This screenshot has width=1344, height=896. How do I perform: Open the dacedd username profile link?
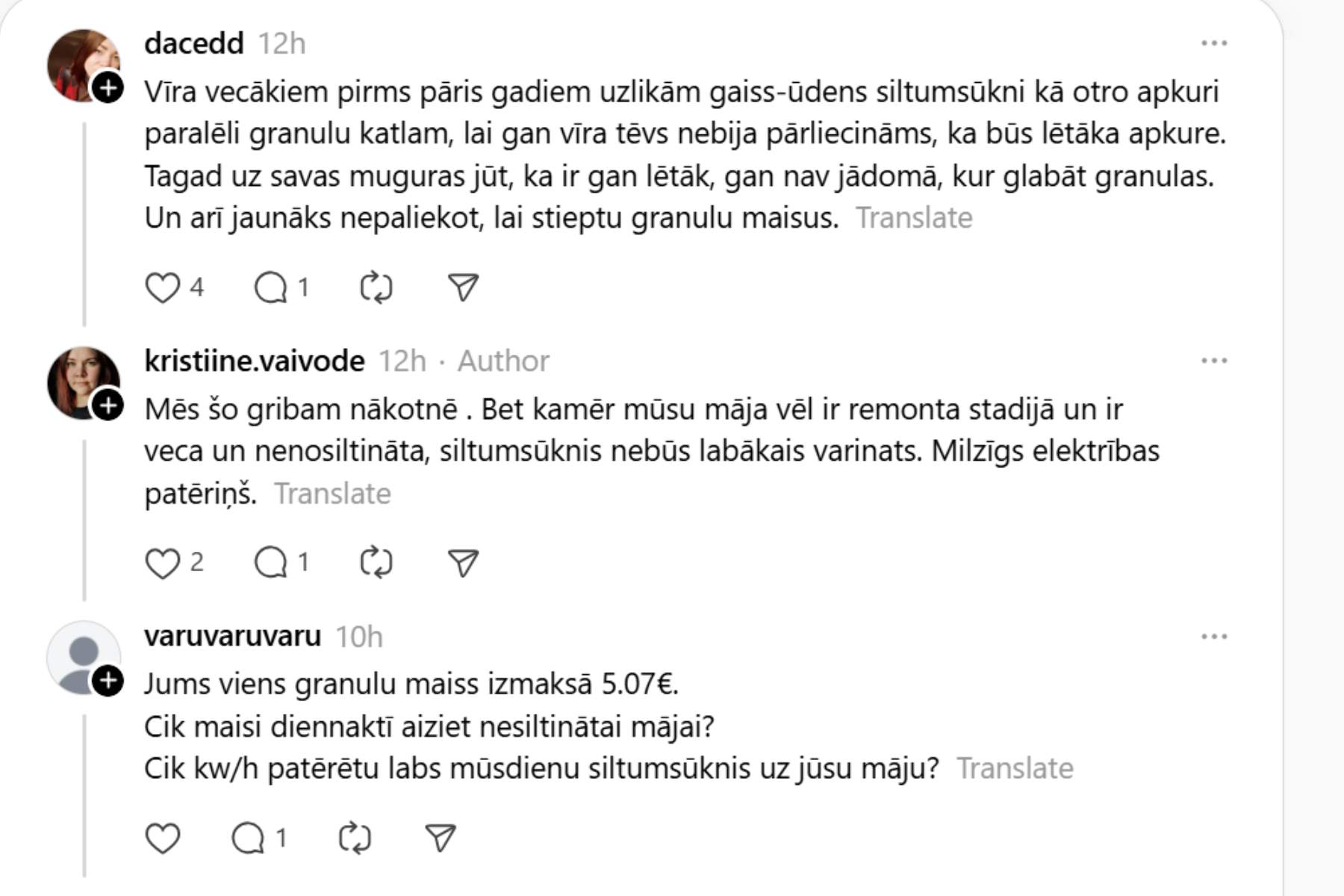click(x=194, y=43)
